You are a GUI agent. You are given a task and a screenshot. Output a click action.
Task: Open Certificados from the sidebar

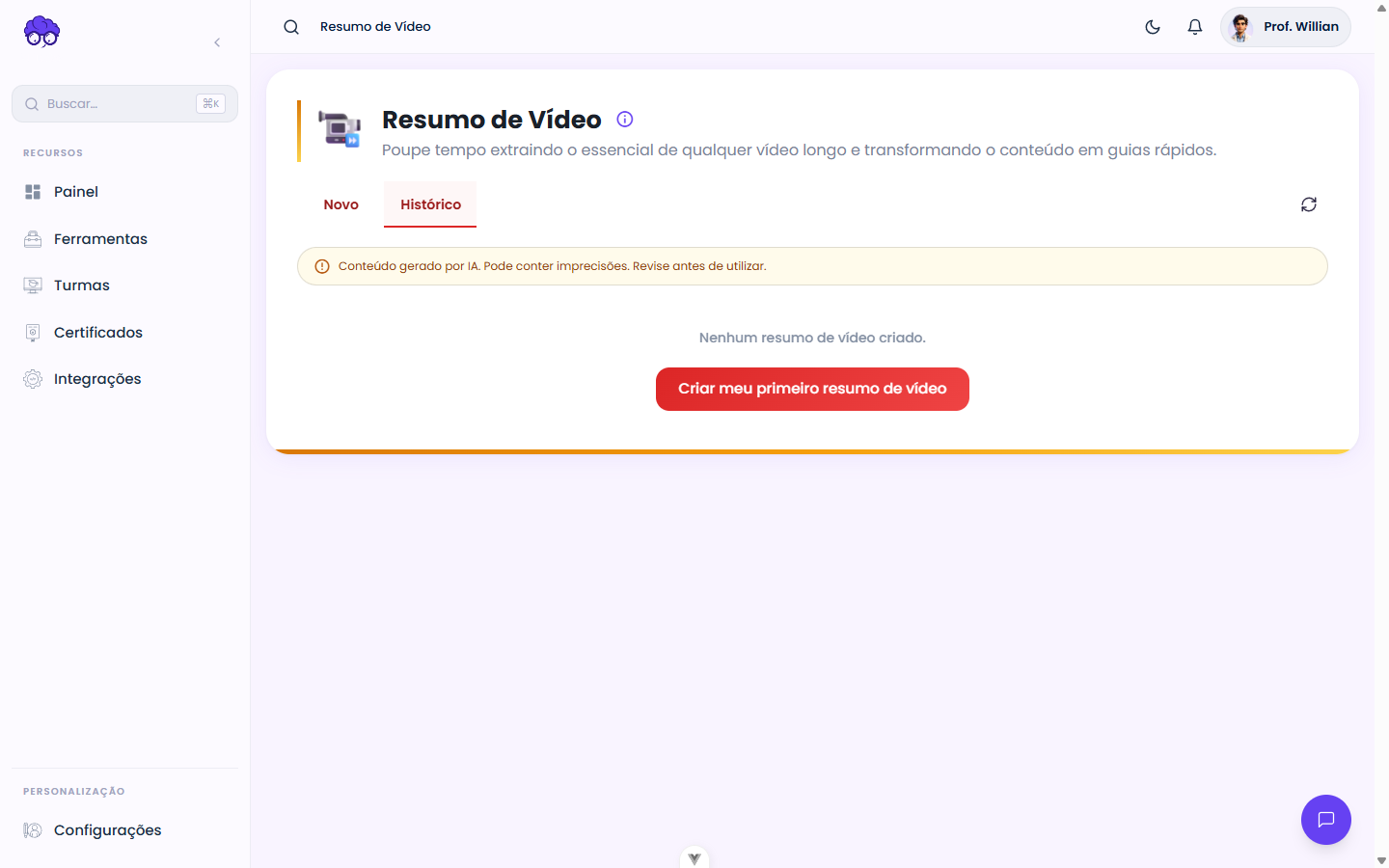click(124, 333)
